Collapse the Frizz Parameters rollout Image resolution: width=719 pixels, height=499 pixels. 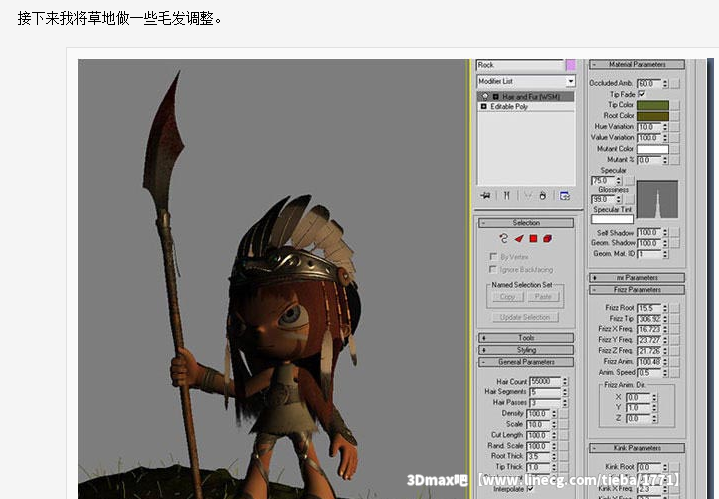click(x=637, y=290)
